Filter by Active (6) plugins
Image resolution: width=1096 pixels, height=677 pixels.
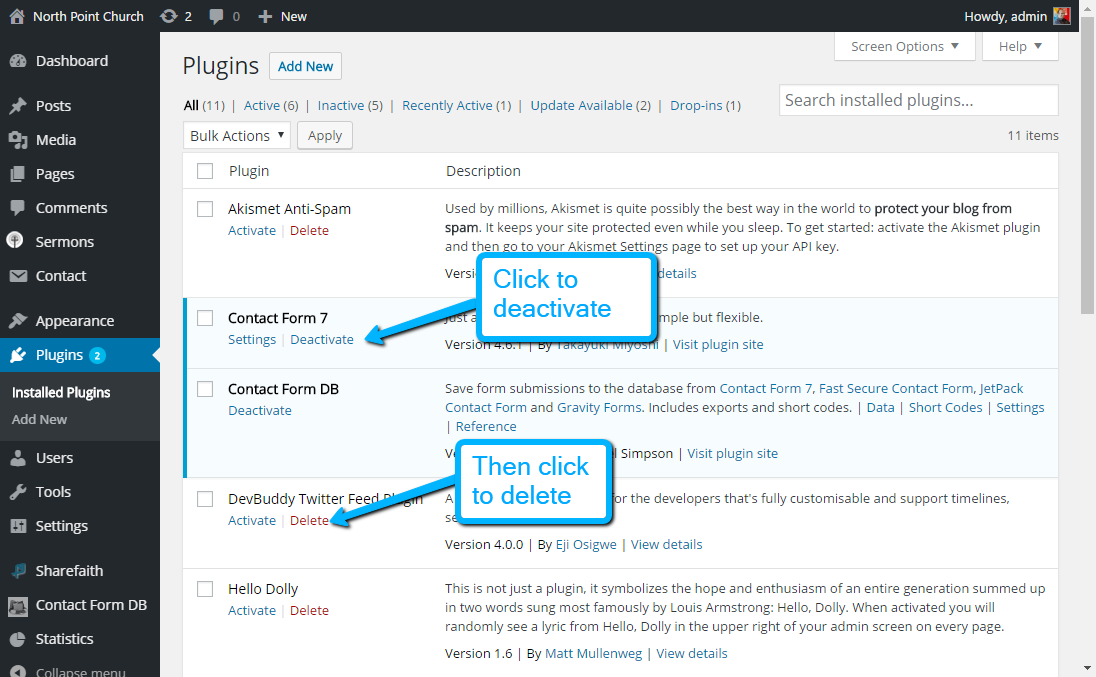tap(271, 105)
